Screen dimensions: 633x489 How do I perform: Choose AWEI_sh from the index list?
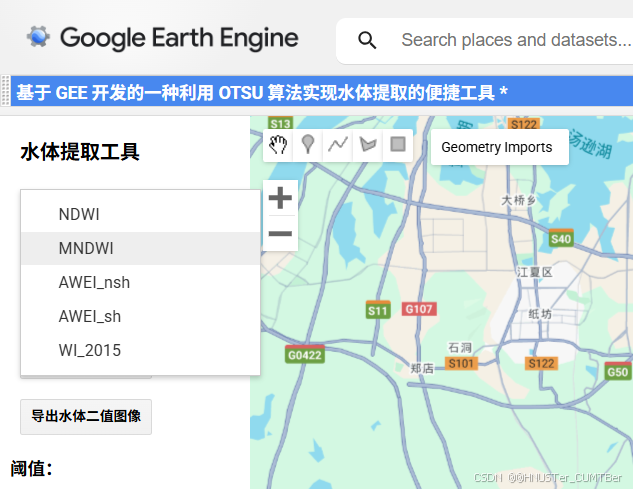(140, 316)
